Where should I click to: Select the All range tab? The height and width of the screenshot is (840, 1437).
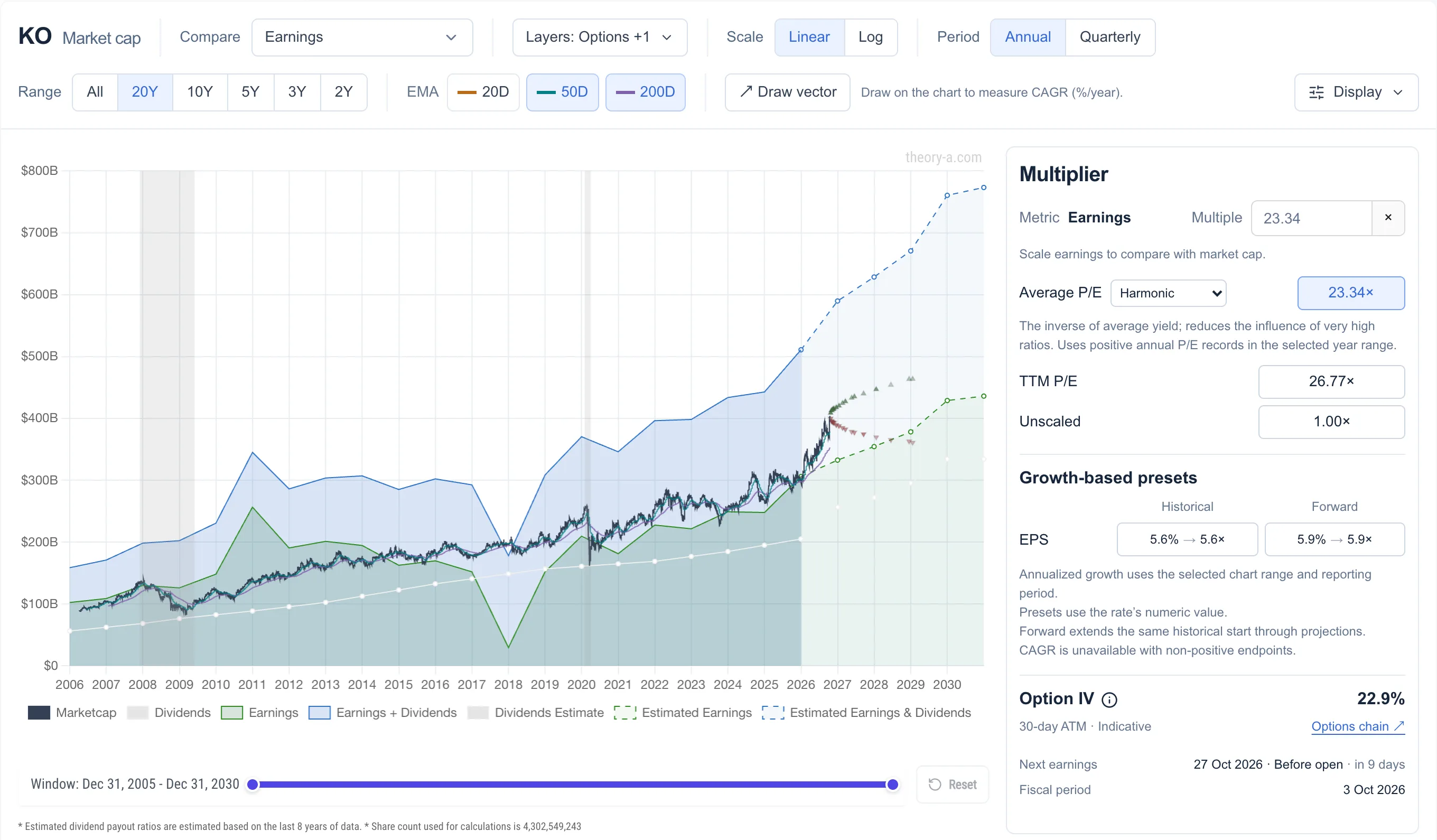click(x=95, y=92)
